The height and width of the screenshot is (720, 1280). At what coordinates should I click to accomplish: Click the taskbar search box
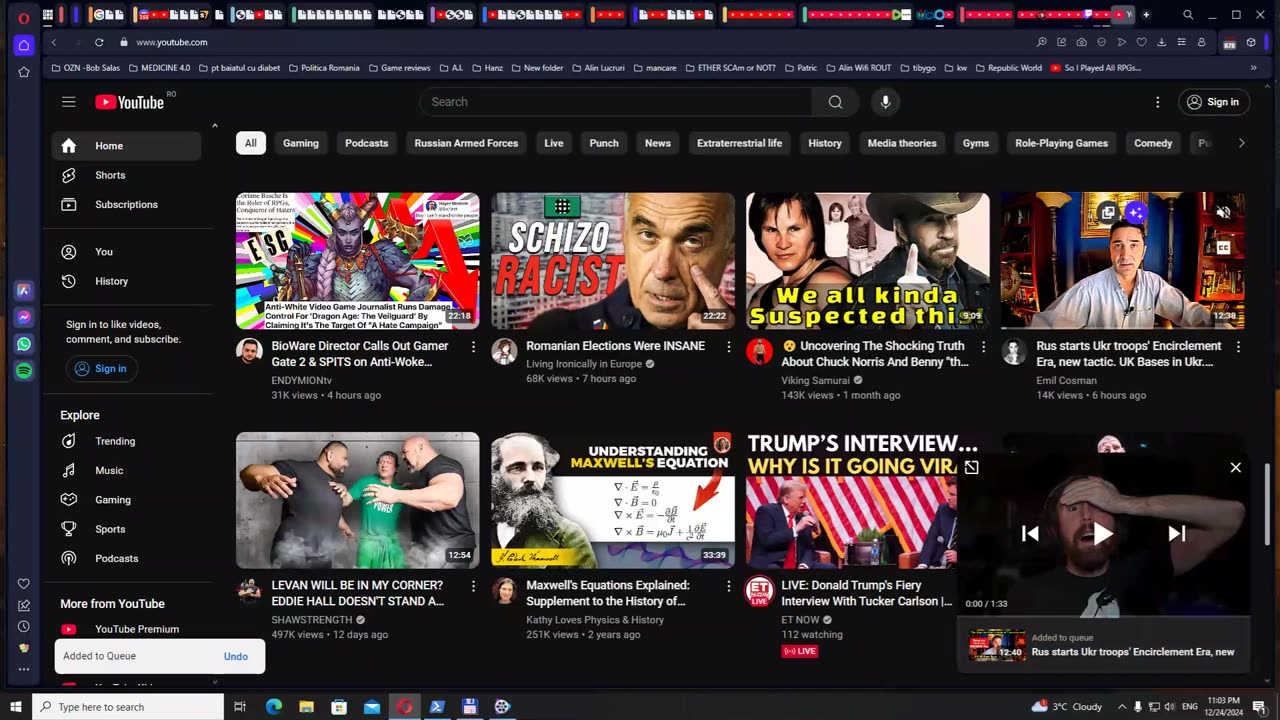click(x=128, y=707)
